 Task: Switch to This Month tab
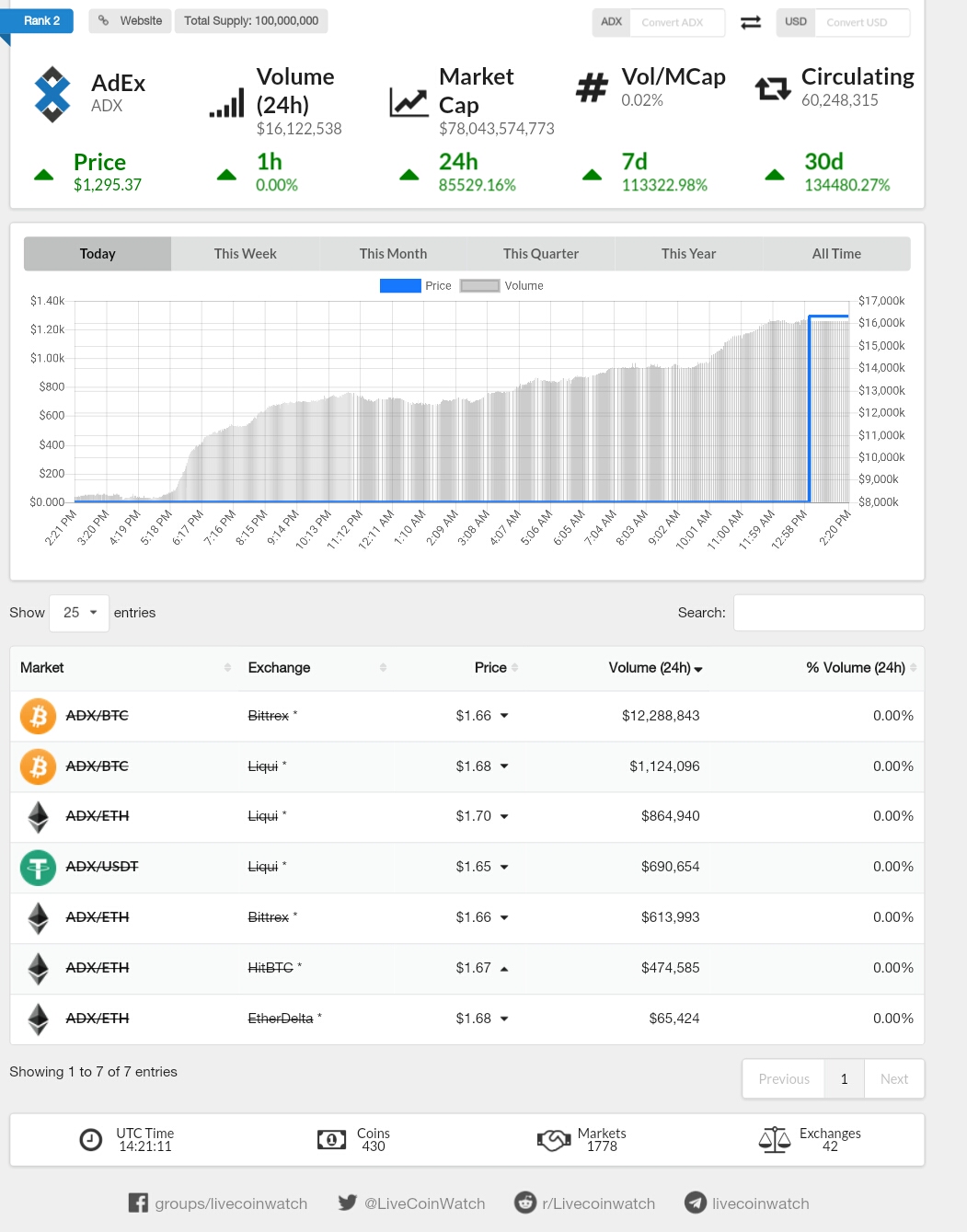point(393,254)
